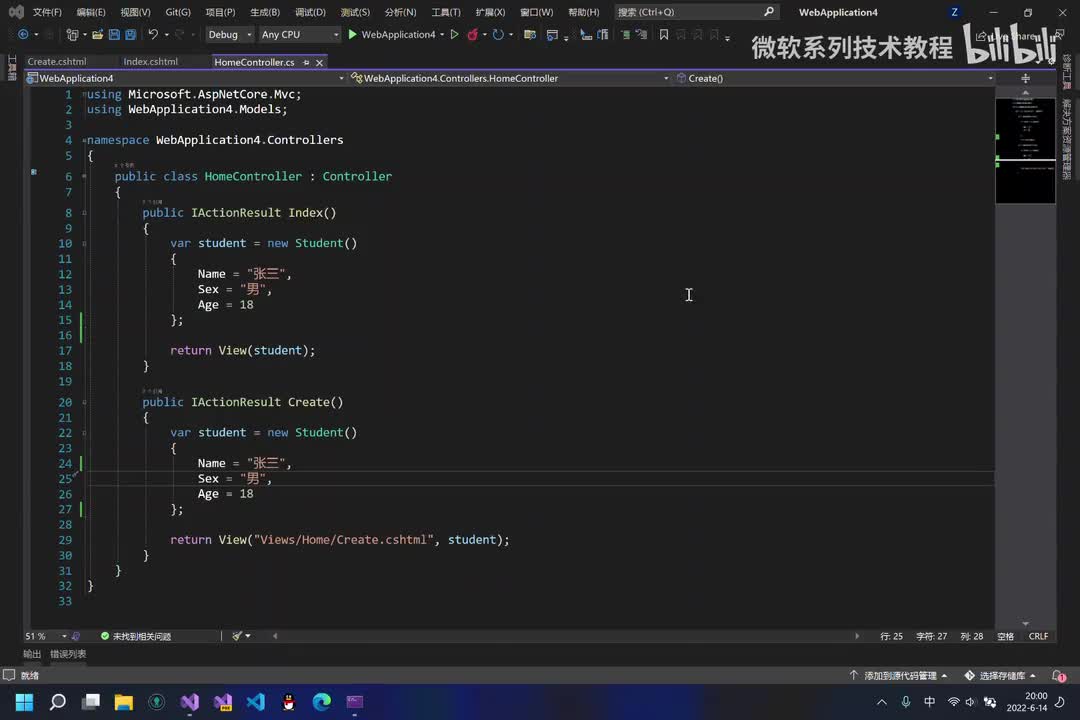Open the 扩展(X) menu
1080x720 pixels.
click(490, 12)
